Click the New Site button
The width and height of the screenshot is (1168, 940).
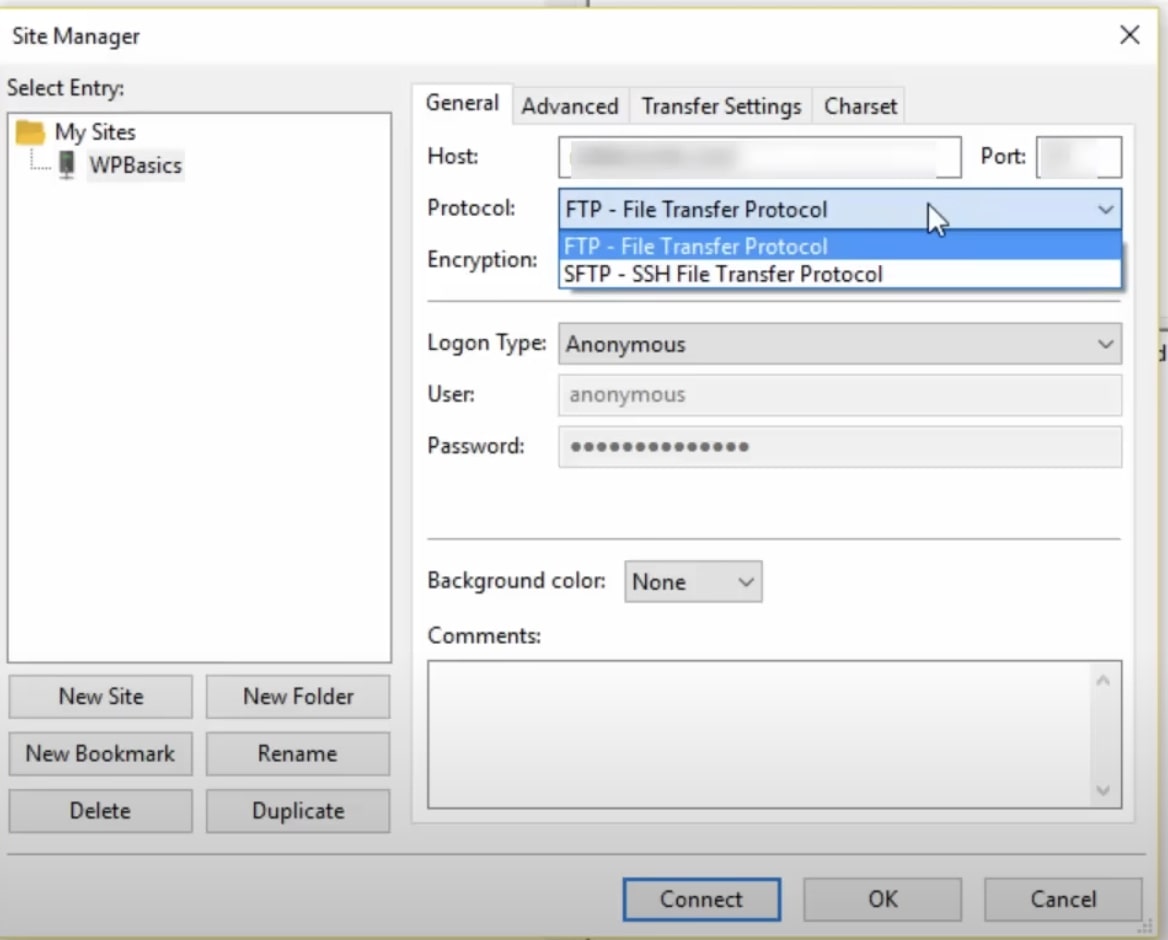101,696
